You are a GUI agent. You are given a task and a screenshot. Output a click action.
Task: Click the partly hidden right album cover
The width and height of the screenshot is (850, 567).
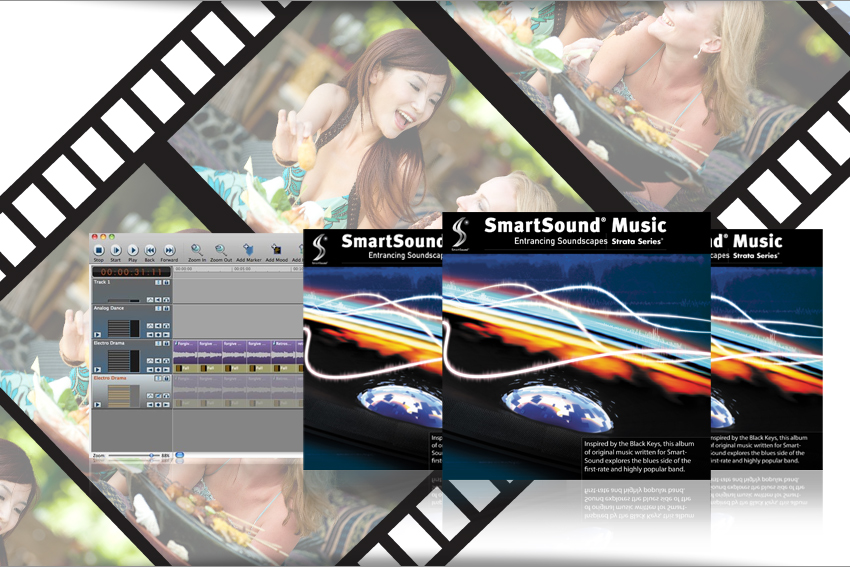coord(767,350)
